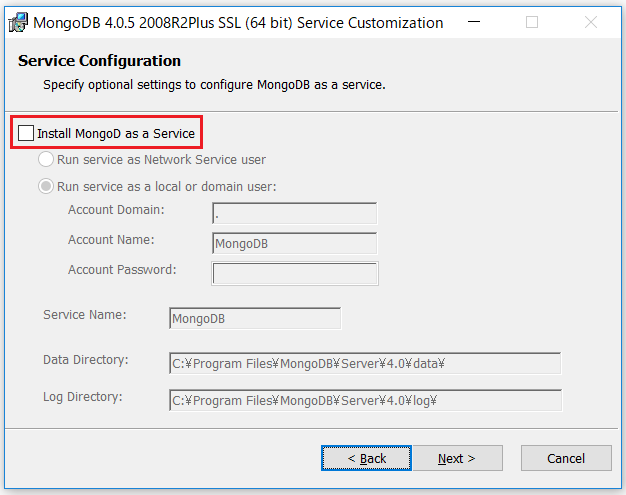Click the Account Password input box
Viewport: 626px width, 495px height.
pyautogui.click(x=294, y=273)
